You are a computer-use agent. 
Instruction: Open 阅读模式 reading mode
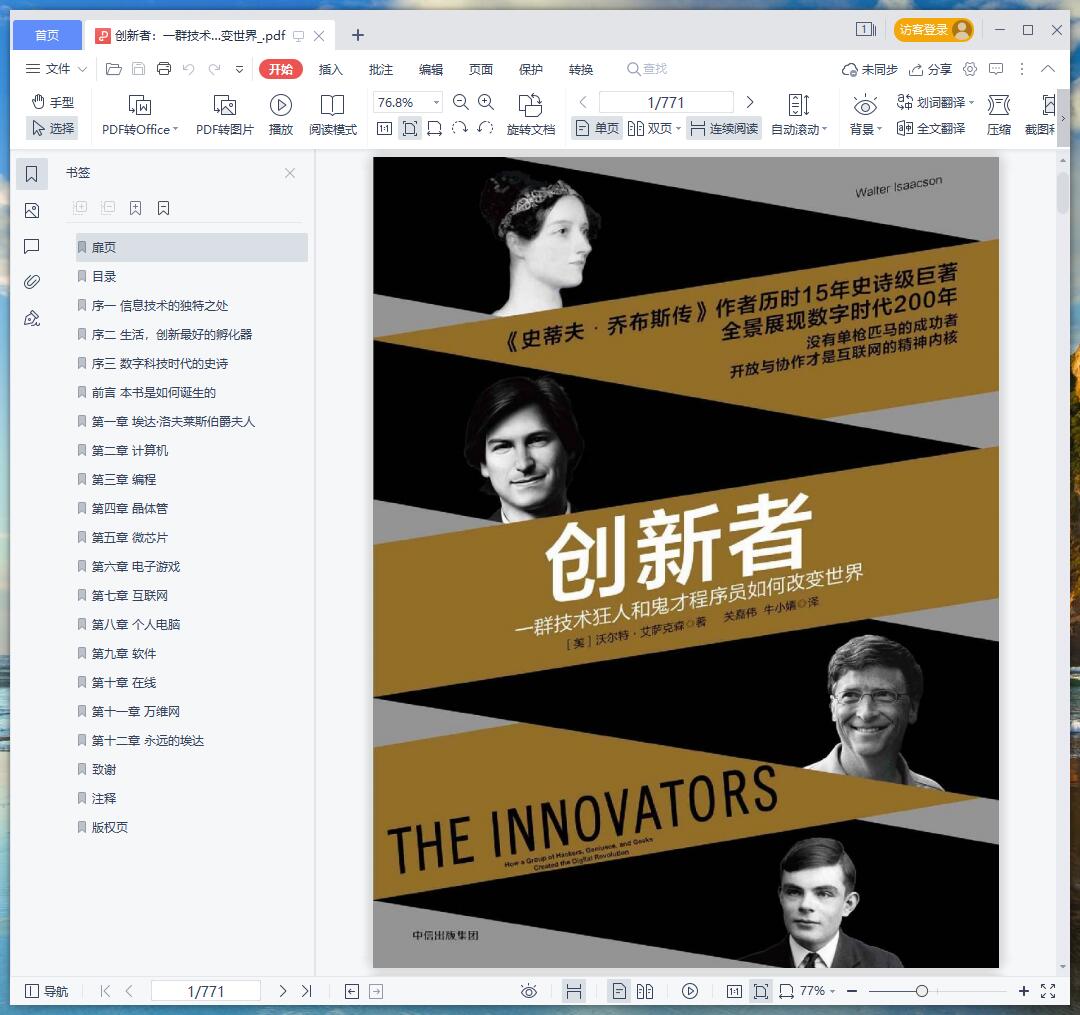pos(333,115)
